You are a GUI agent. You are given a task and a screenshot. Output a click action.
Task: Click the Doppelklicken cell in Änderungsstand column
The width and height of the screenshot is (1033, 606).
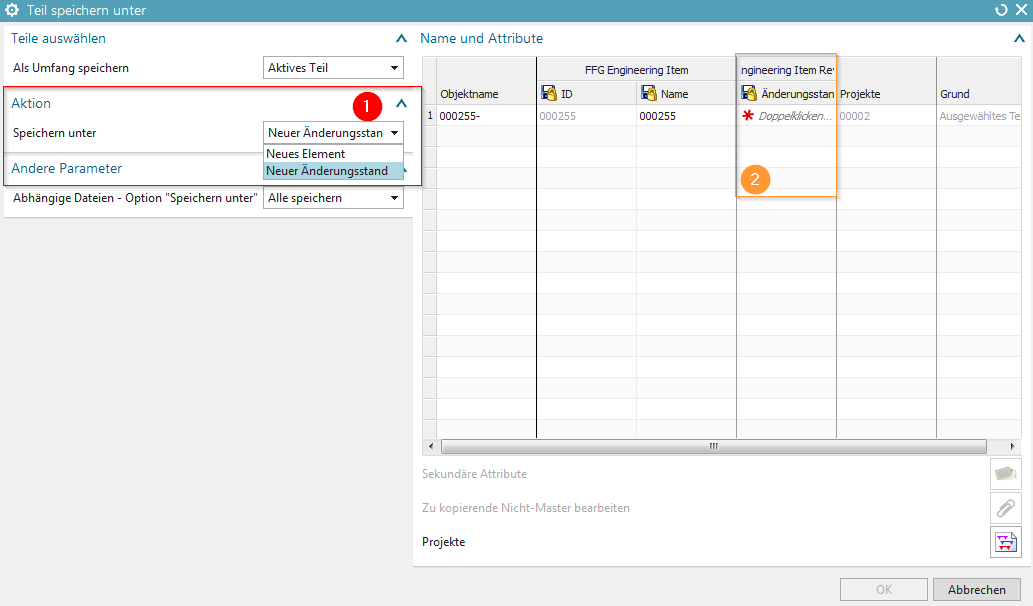coord(794,116)
